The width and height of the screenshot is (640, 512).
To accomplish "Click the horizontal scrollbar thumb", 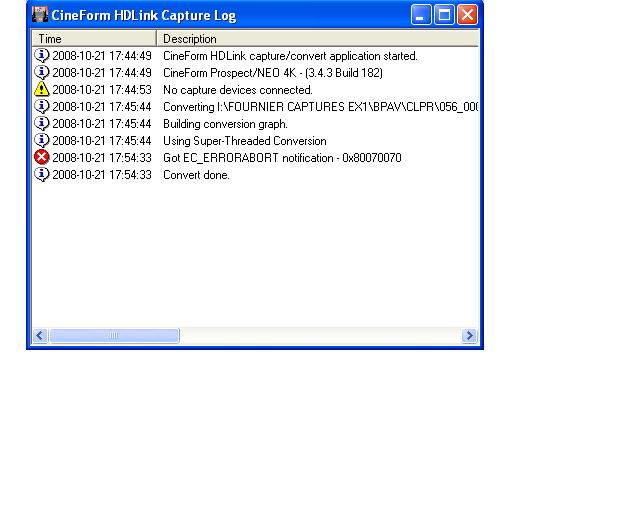I will click(114, 336).
